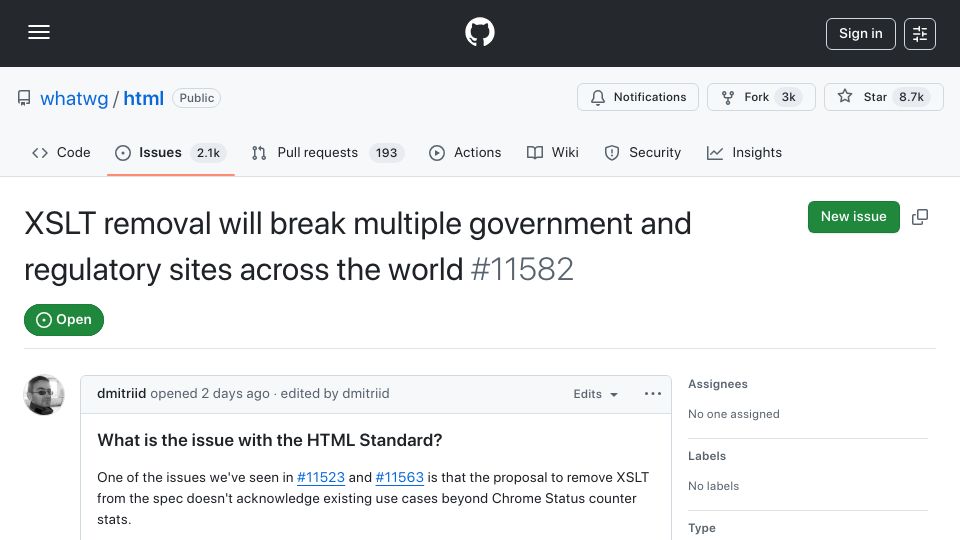Click the repository book icon beside whatwg
The width and height of the screenshot is (960, 540).
point(24,98)
